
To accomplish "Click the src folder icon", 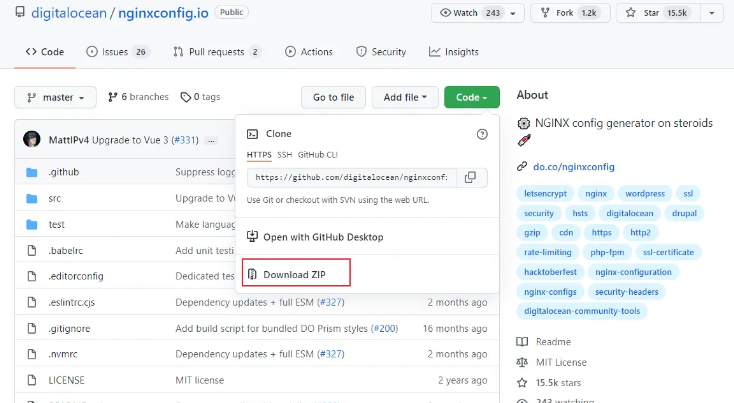I will tap(32, 198).
